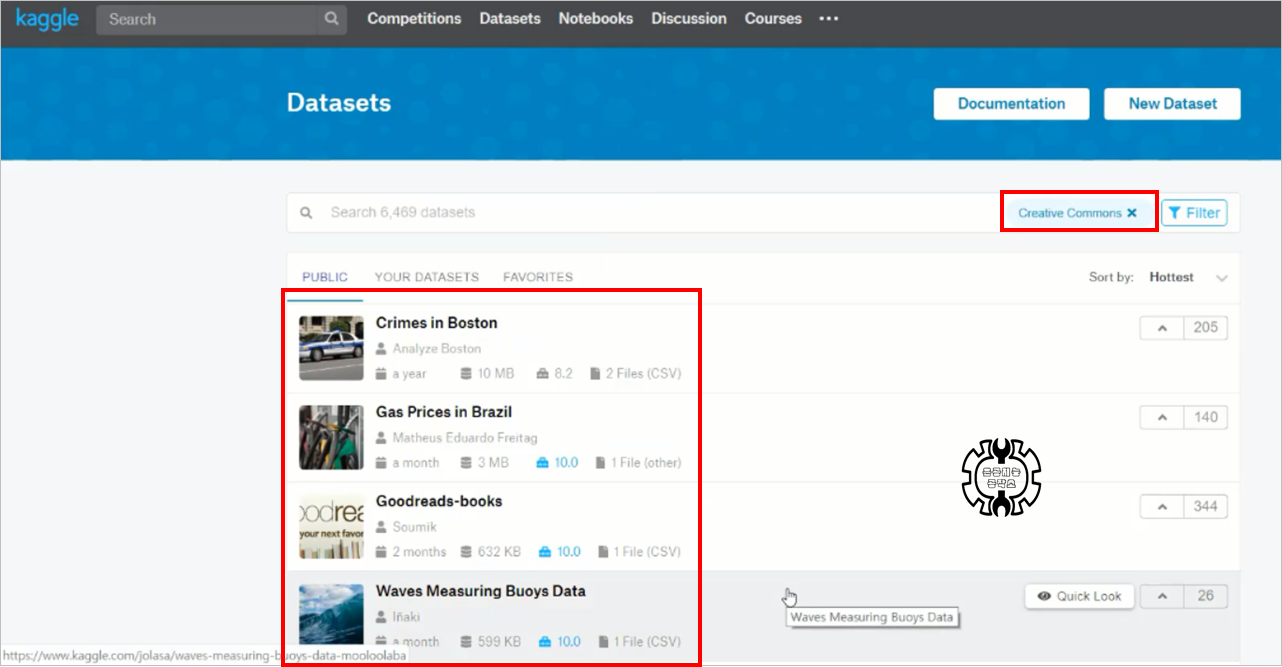The height and width of the screenshot is (667, 1282).
Task: Open the Gas Prices in Brazil dataset title
Action: pos(444,412)
